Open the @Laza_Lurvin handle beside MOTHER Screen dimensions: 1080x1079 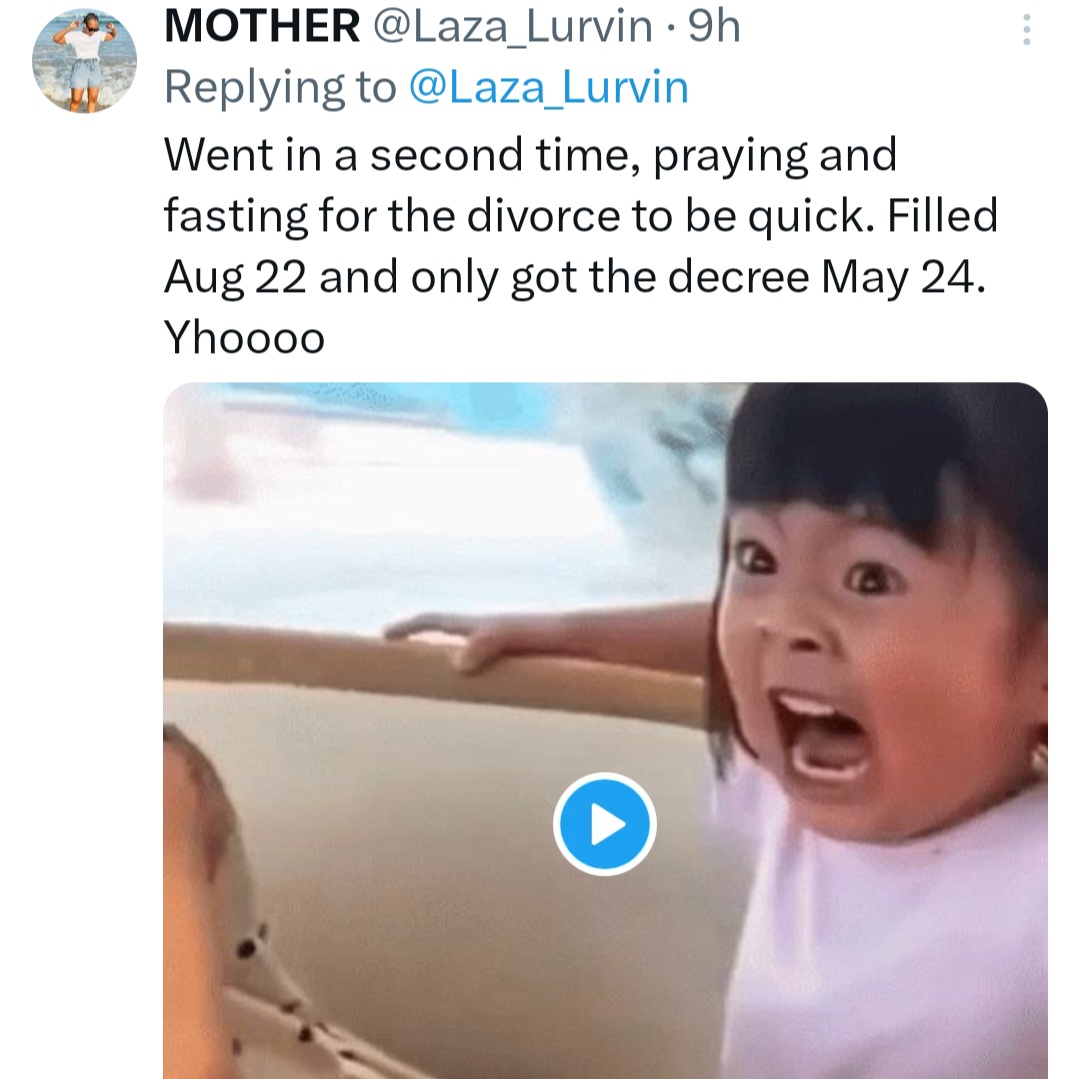[x=512, y=28]
